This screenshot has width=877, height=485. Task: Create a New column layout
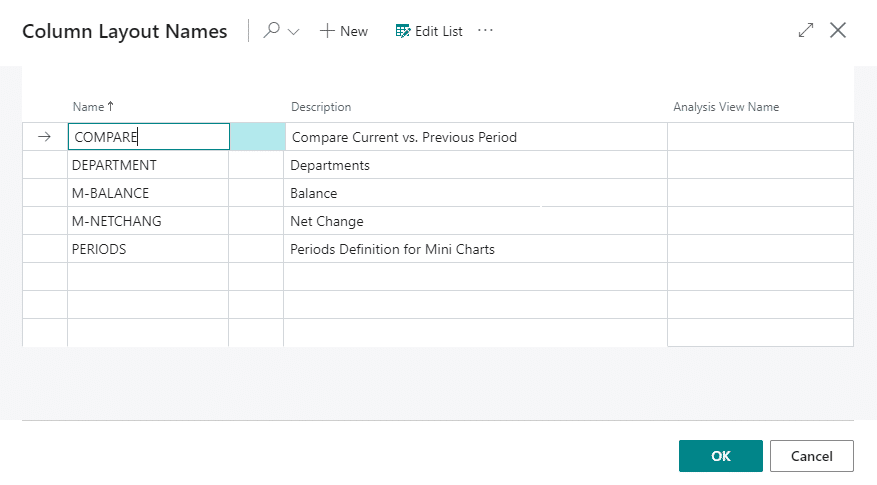343,31
